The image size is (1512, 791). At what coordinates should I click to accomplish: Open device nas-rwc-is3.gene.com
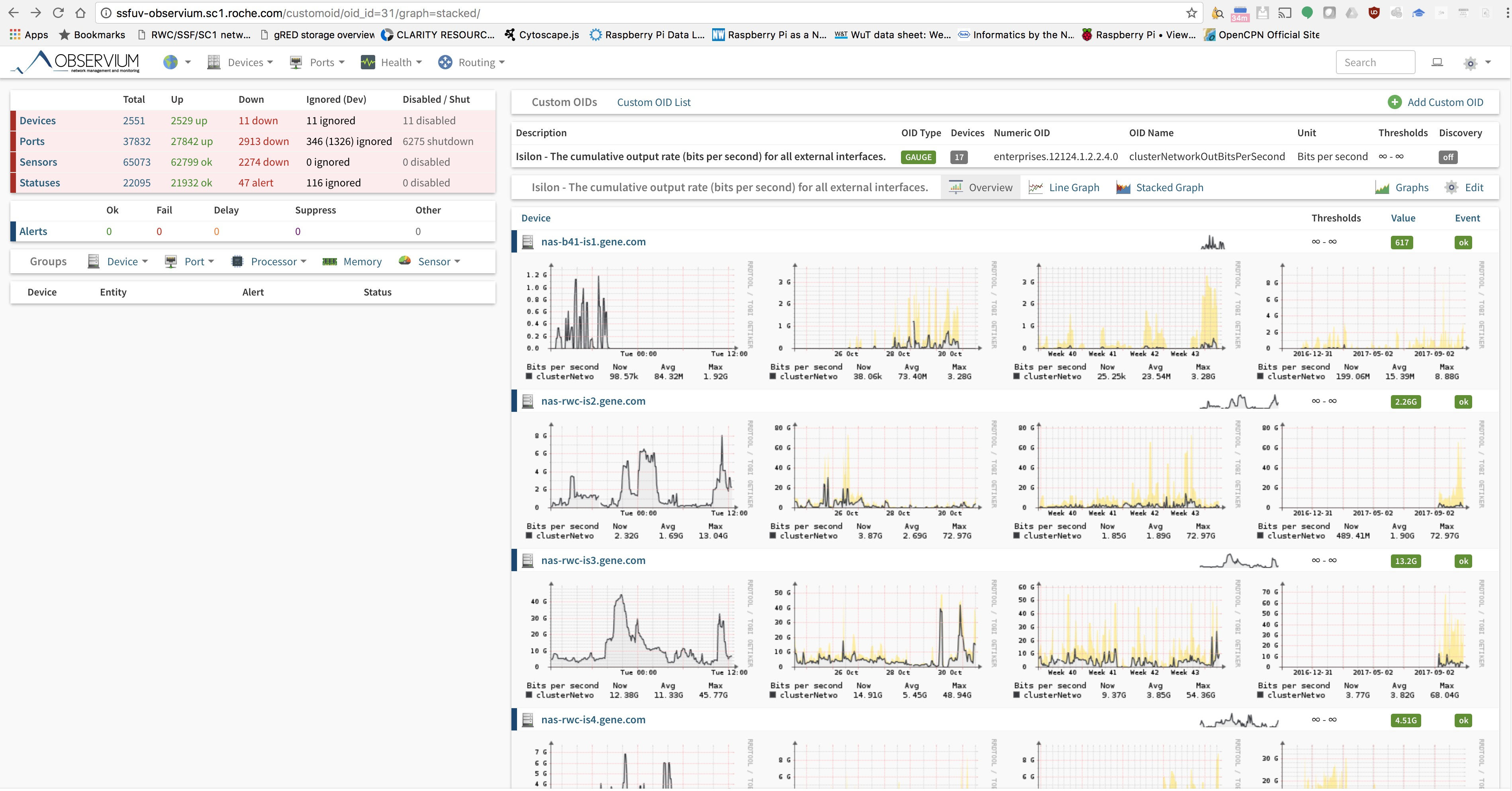click(593, 560)
